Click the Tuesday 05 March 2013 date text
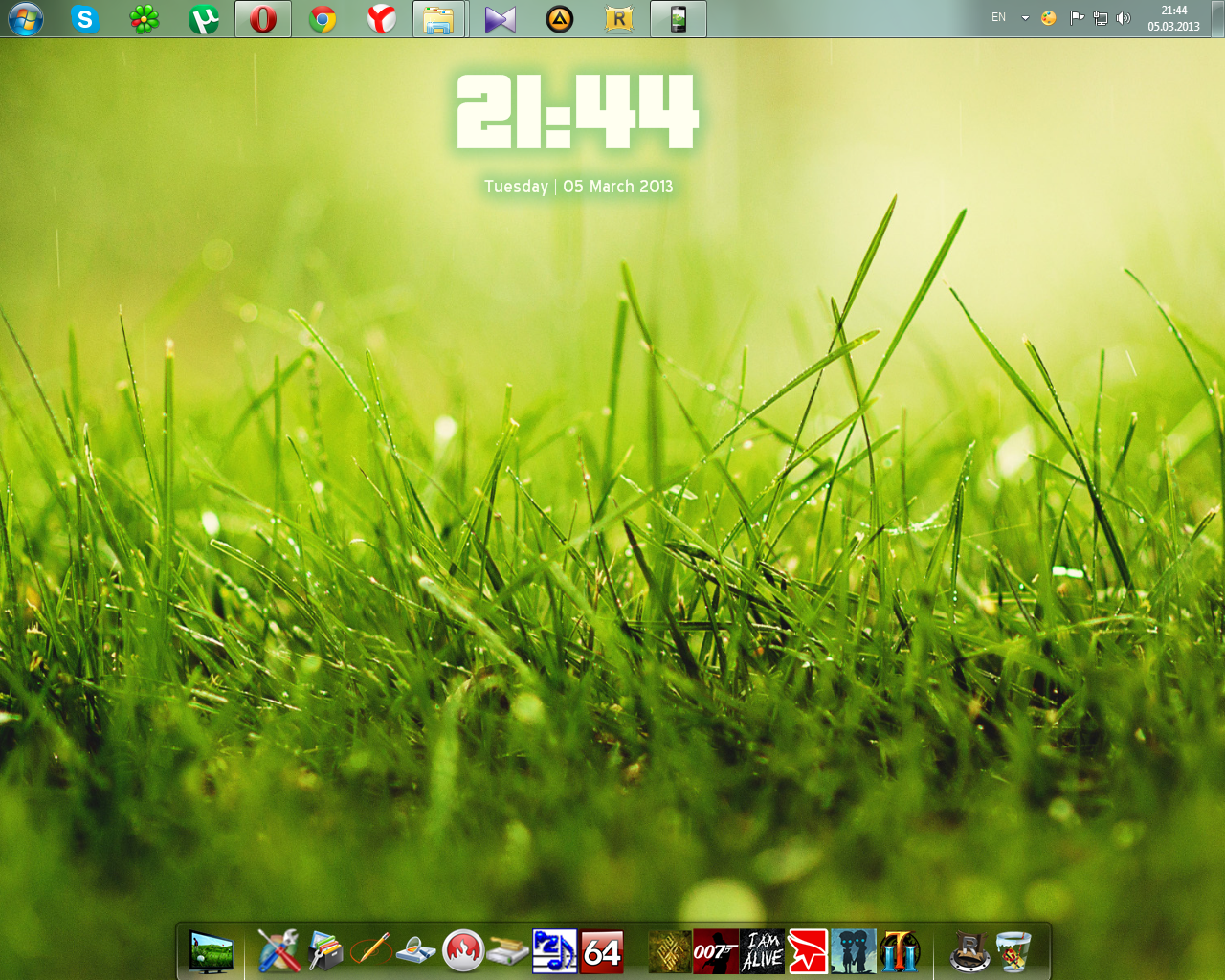Image resolution: width=1225 pixels, height=980 pixels. point(578,187)
